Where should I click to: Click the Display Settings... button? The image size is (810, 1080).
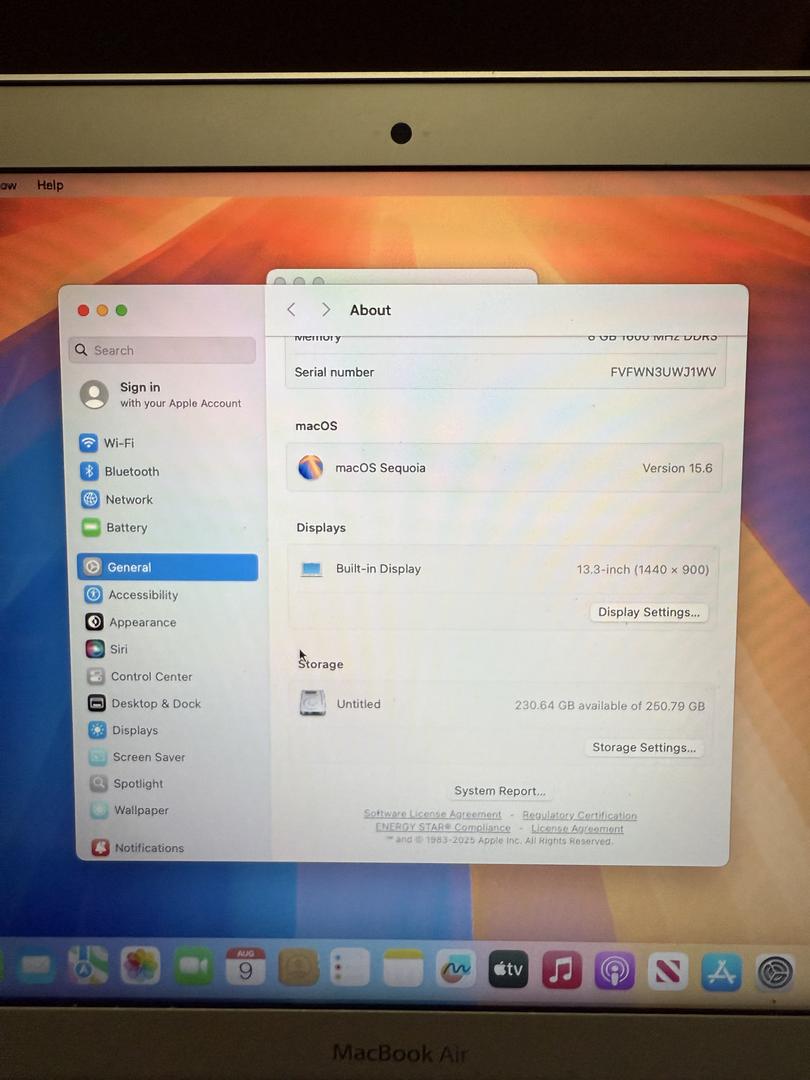pos(649,612)
